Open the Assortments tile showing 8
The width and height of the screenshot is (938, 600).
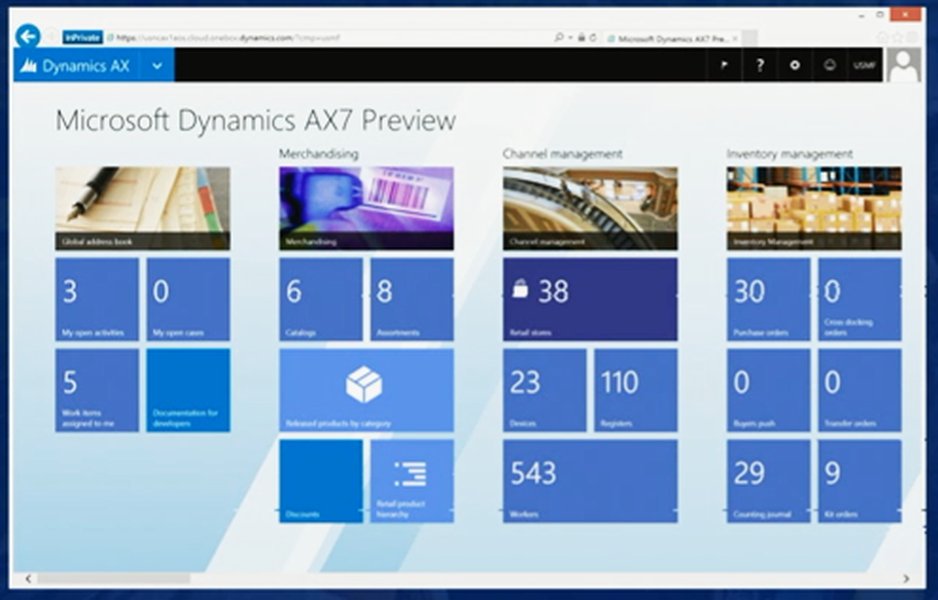(x=412, y=299)
